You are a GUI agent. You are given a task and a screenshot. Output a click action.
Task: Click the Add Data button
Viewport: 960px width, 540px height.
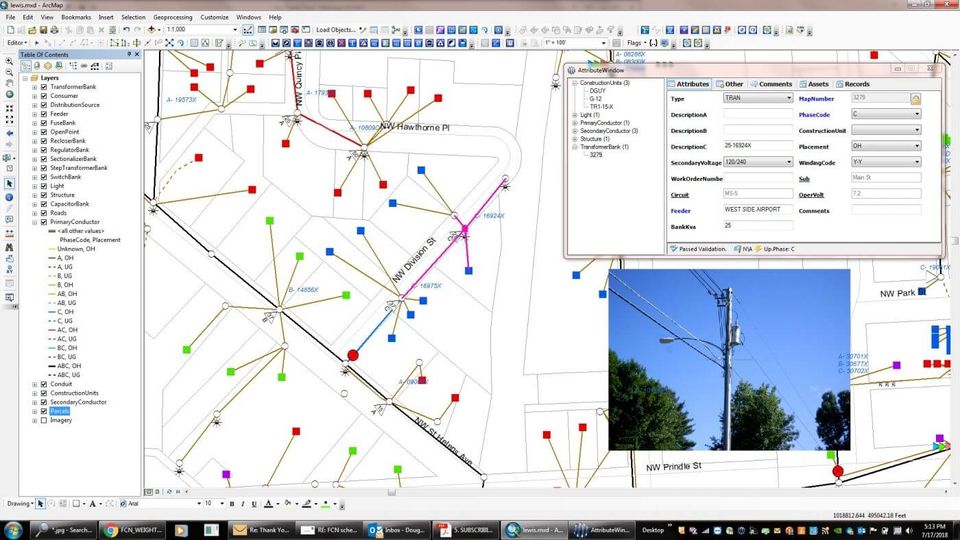click(x=152, y=30)
